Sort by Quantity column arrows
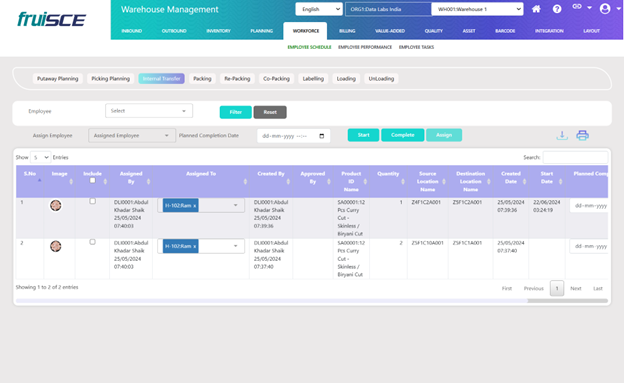Screen dimensions: 624x383 [x=403, y=182]
